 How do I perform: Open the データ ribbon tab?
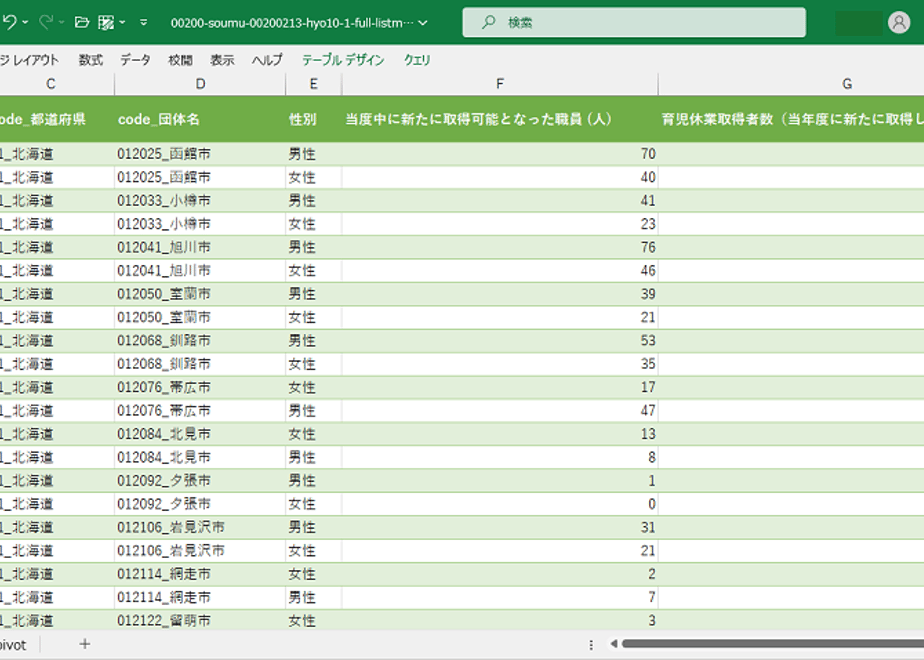tap(135, 60)
